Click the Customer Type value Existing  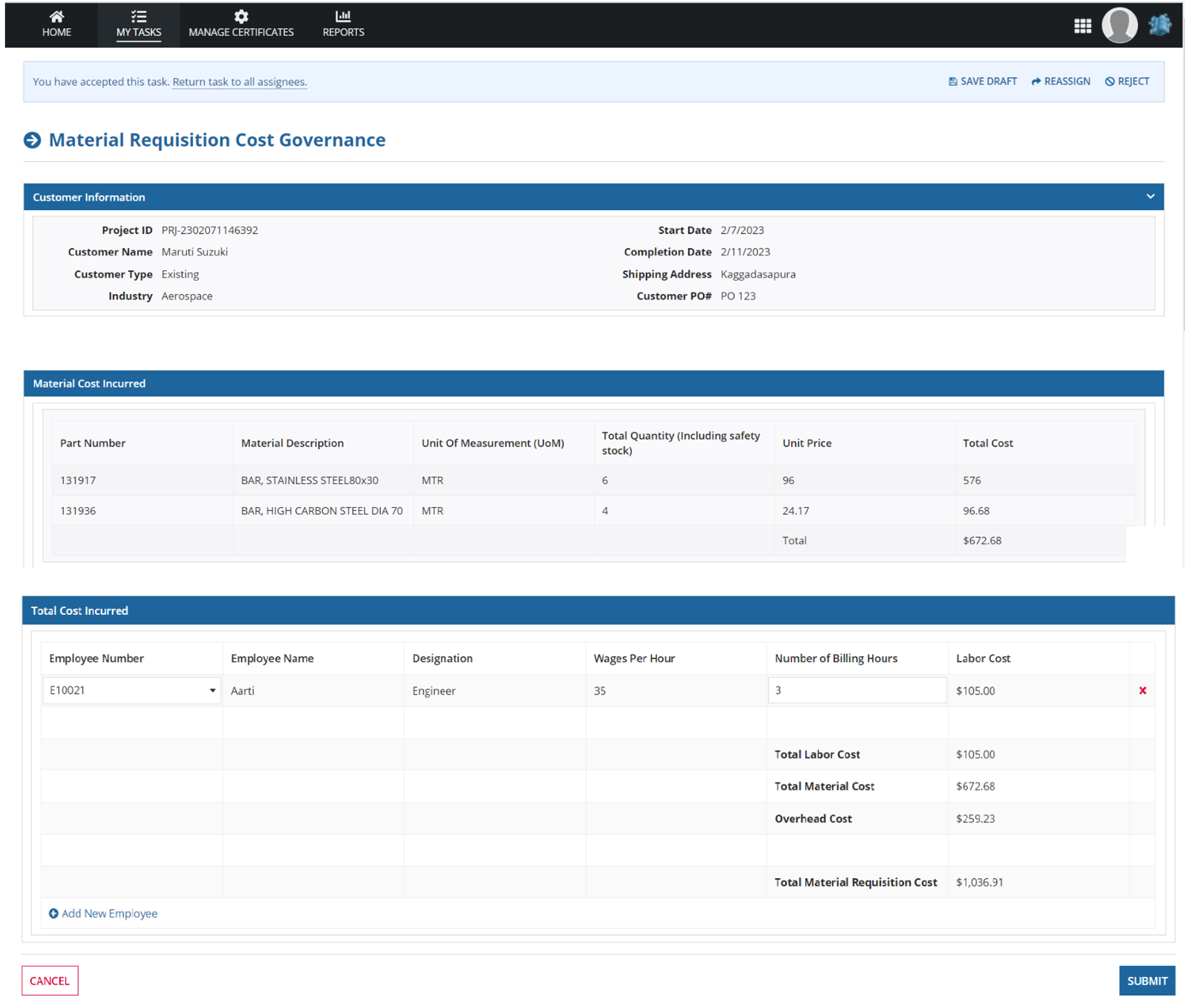coord(180,274)
